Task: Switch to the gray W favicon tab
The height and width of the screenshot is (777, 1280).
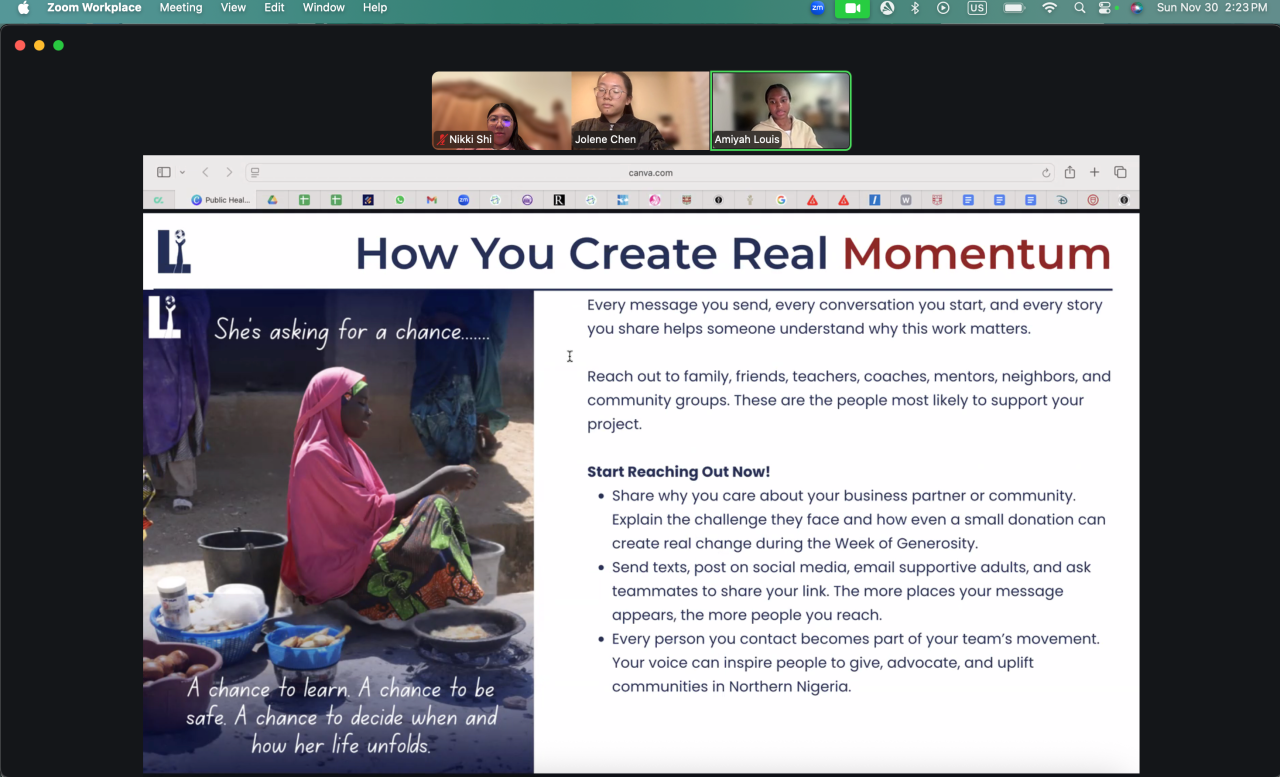Action: (x=906, y=200)
